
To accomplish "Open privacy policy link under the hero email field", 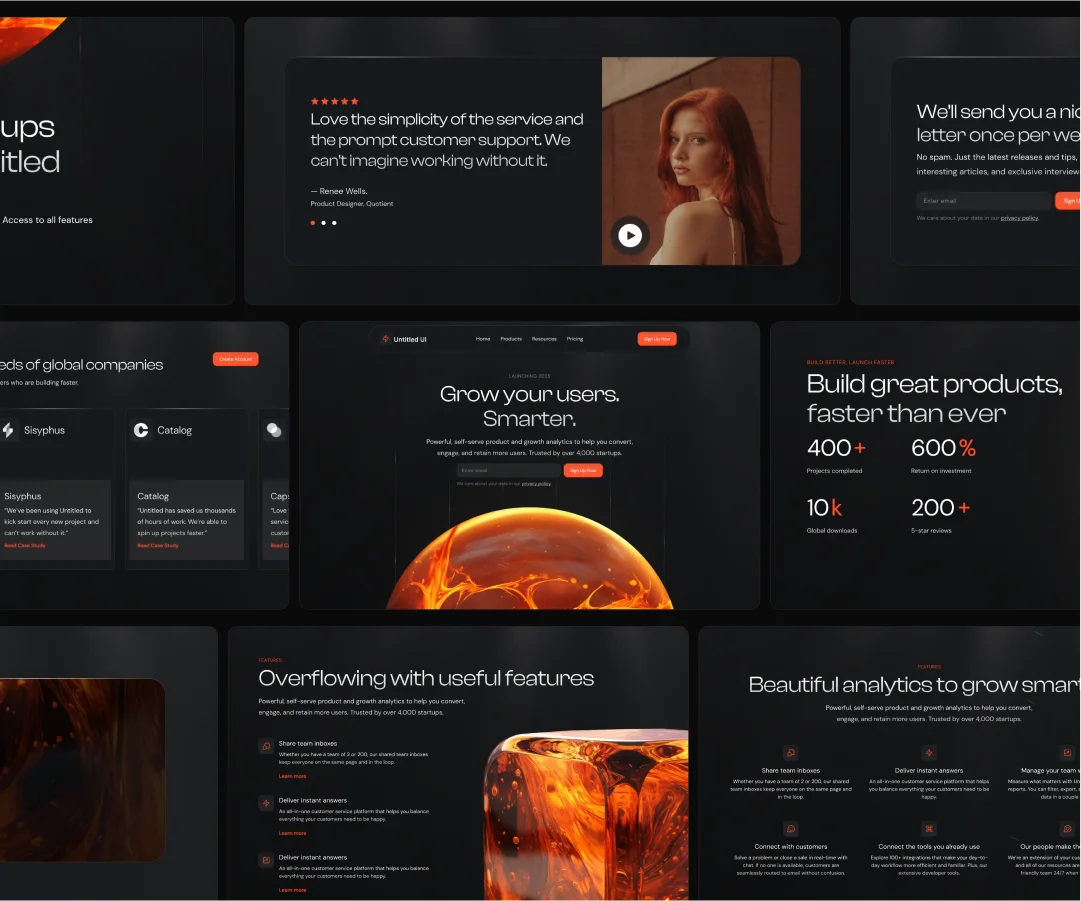I will point(536,484).
